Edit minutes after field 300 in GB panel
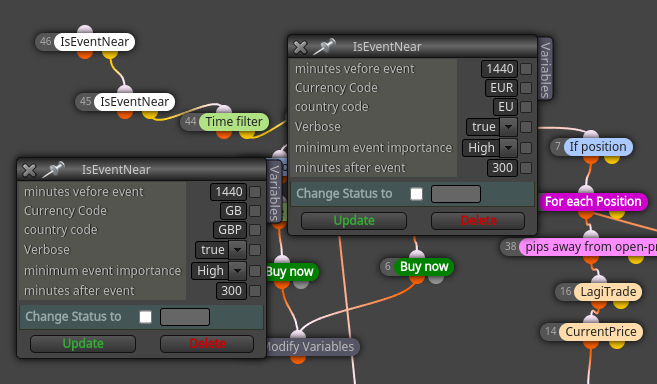The width and height of the screenshot is (657, 384). click(231, 291)
